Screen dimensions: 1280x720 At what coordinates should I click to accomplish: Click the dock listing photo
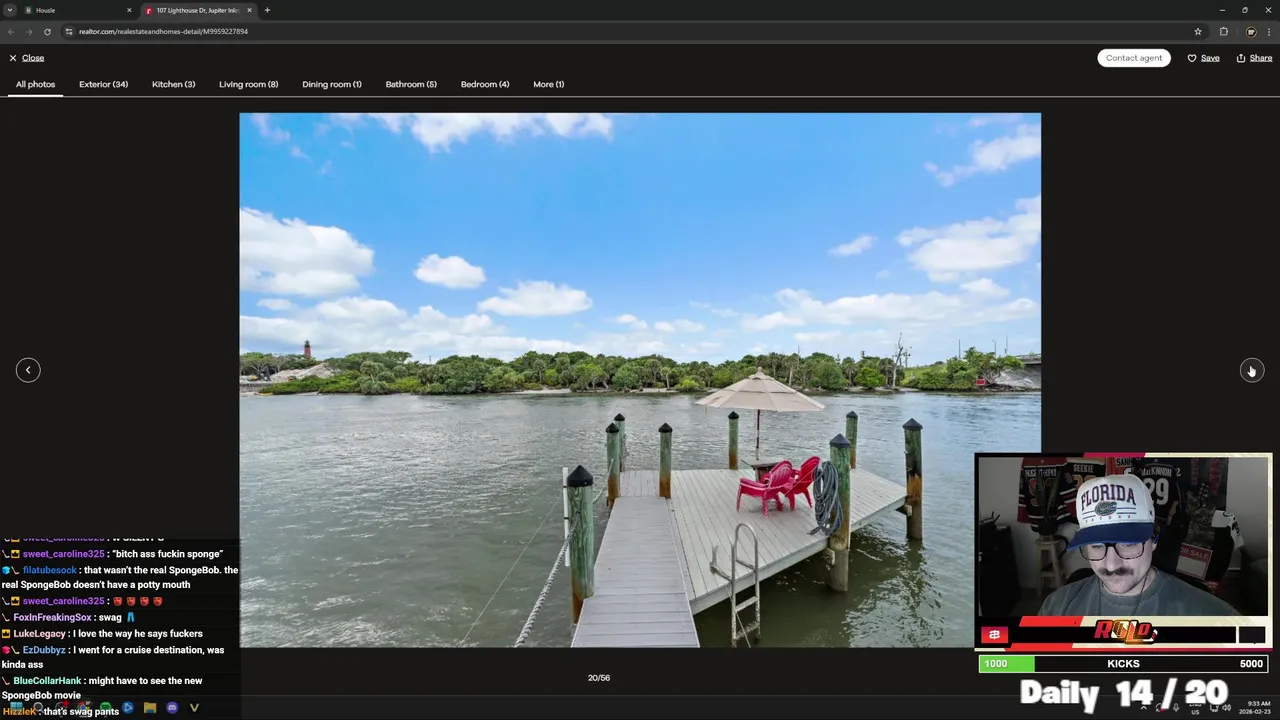640,380
